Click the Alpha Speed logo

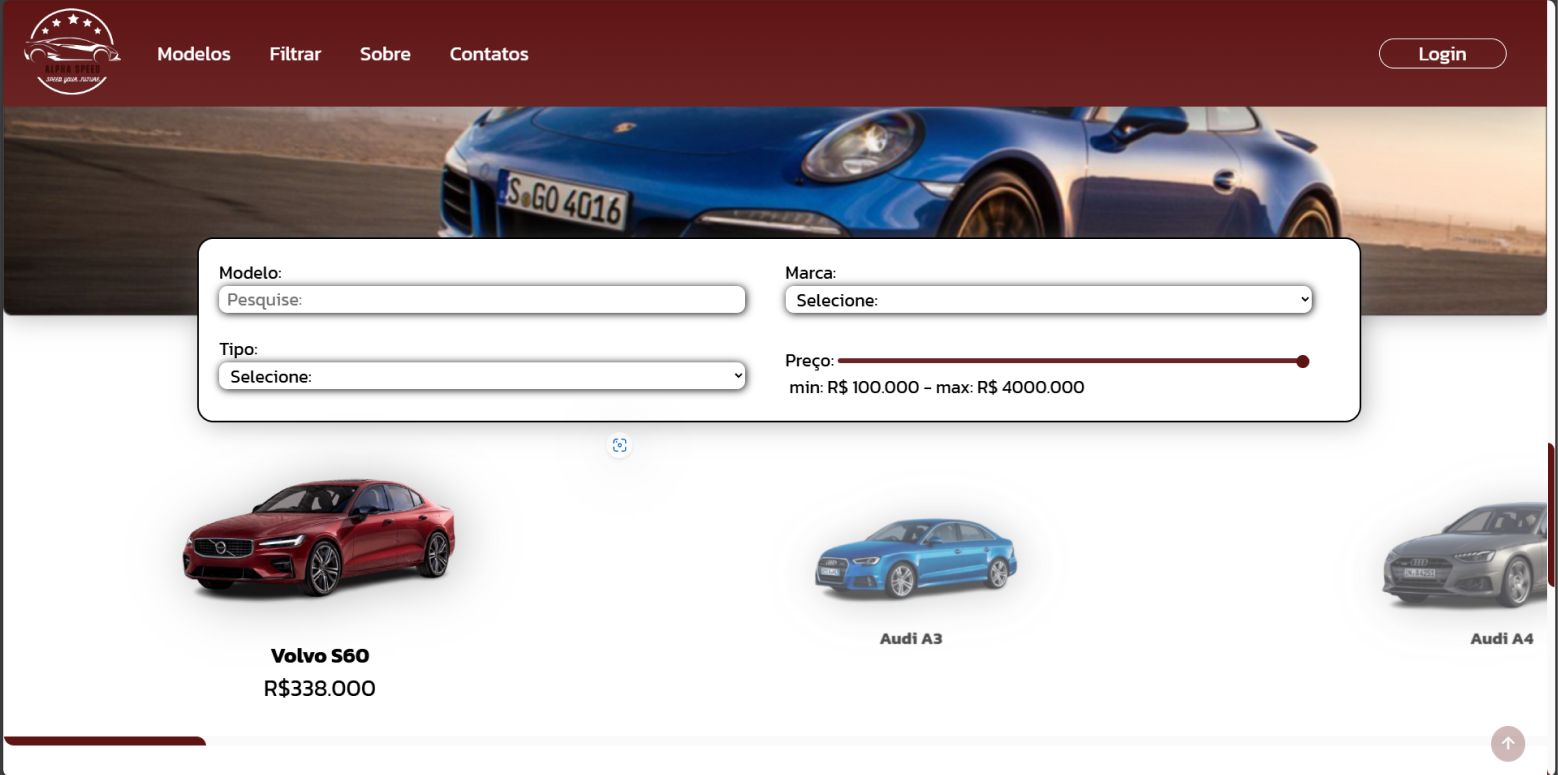click(x=71, y=51)
